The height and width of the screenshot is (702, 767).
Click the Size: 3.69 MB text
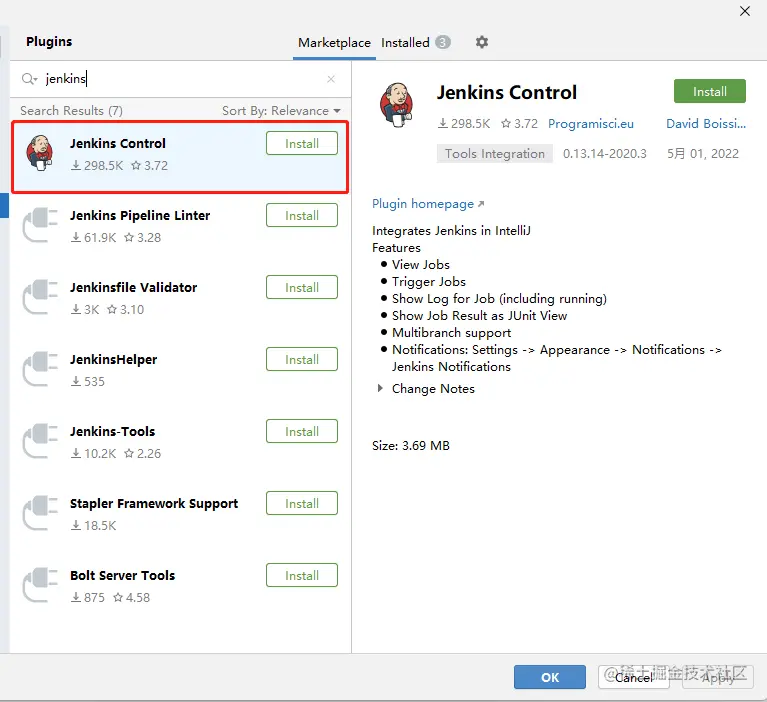tap(411, 446)
